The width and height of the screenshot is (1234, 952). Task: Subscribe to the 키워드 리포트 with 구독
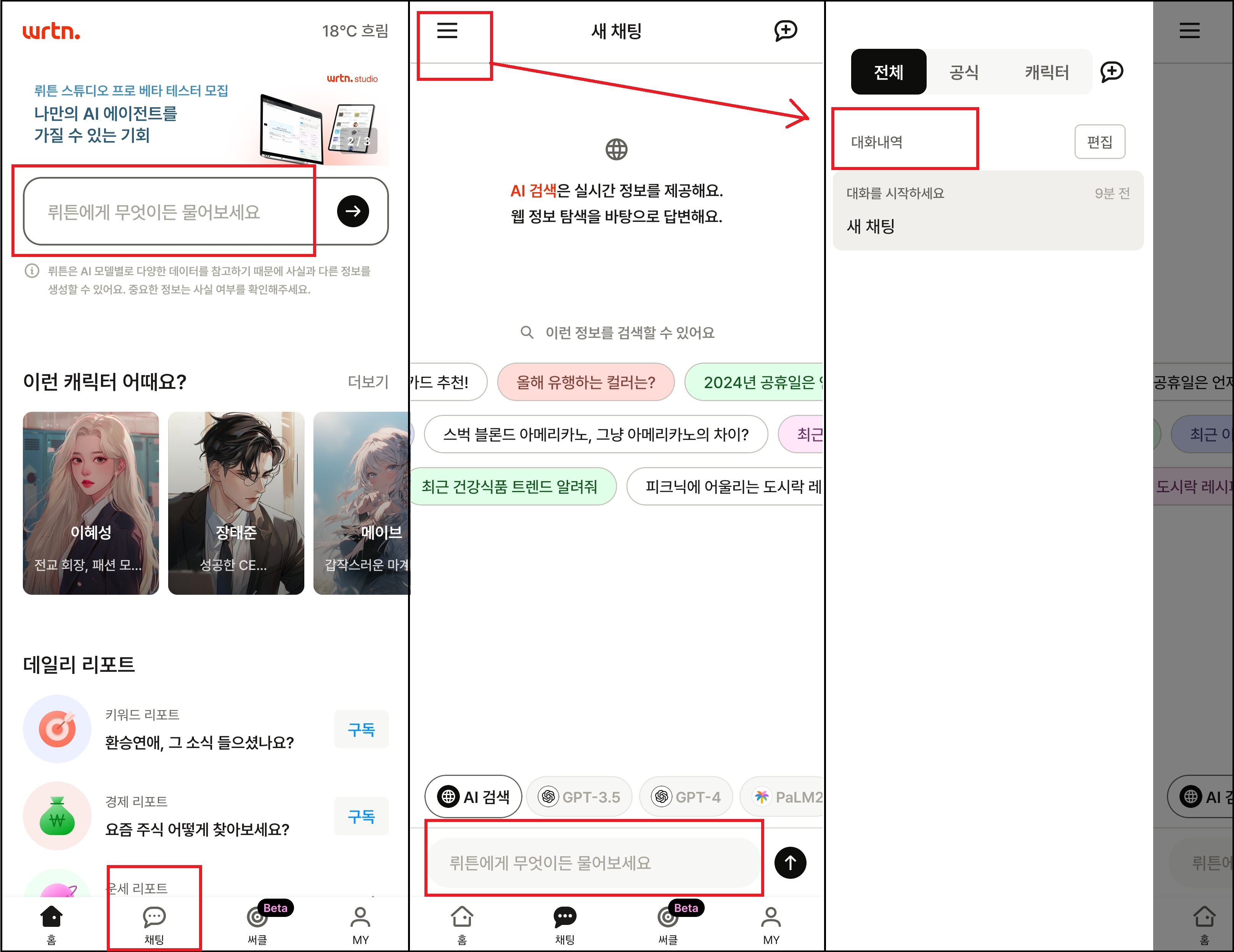click(361, 729)
